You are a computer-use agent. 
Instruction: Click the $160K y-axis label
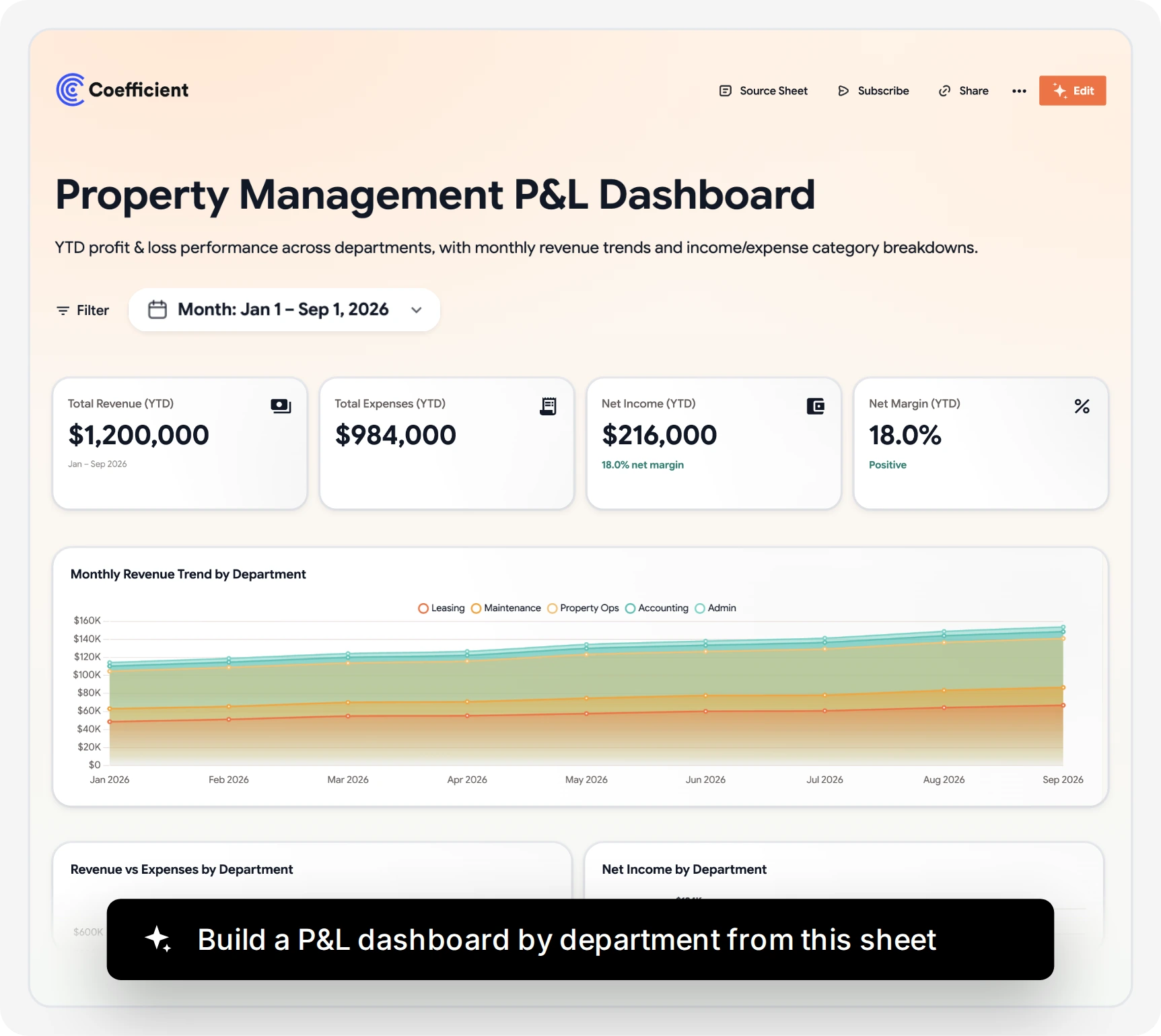point(87,620)
